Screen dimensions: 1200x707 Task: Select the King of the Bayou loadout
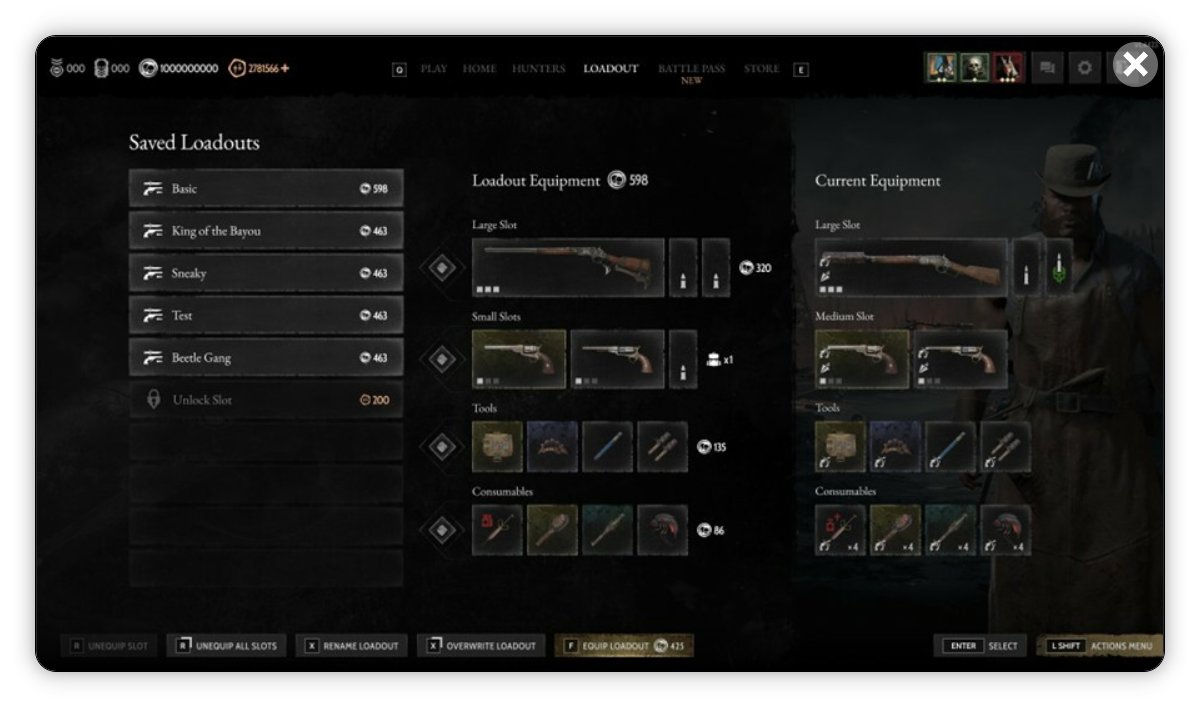[266, 231]
